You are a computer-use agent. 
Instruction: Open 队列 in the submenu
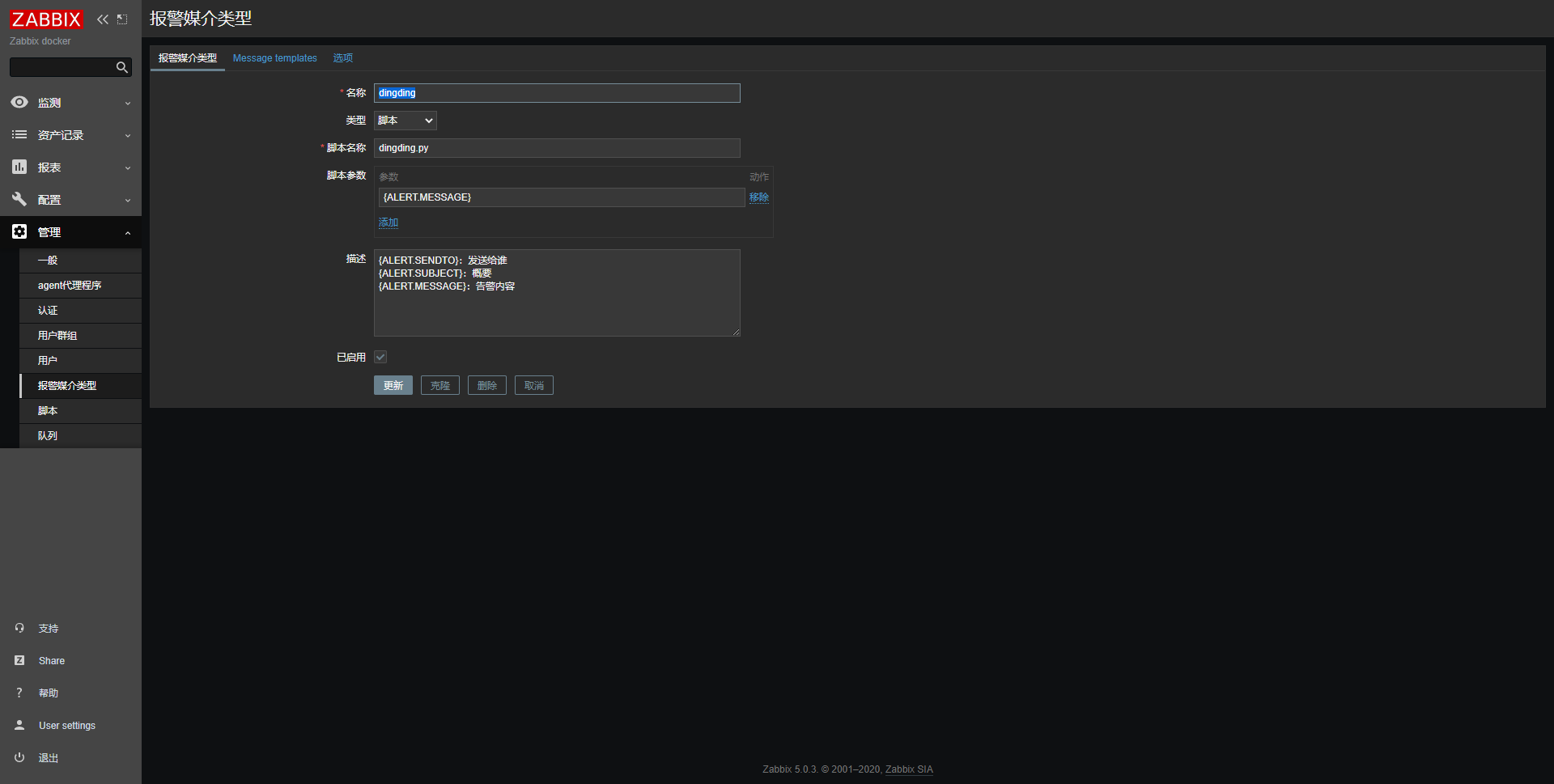coord(80,436)
